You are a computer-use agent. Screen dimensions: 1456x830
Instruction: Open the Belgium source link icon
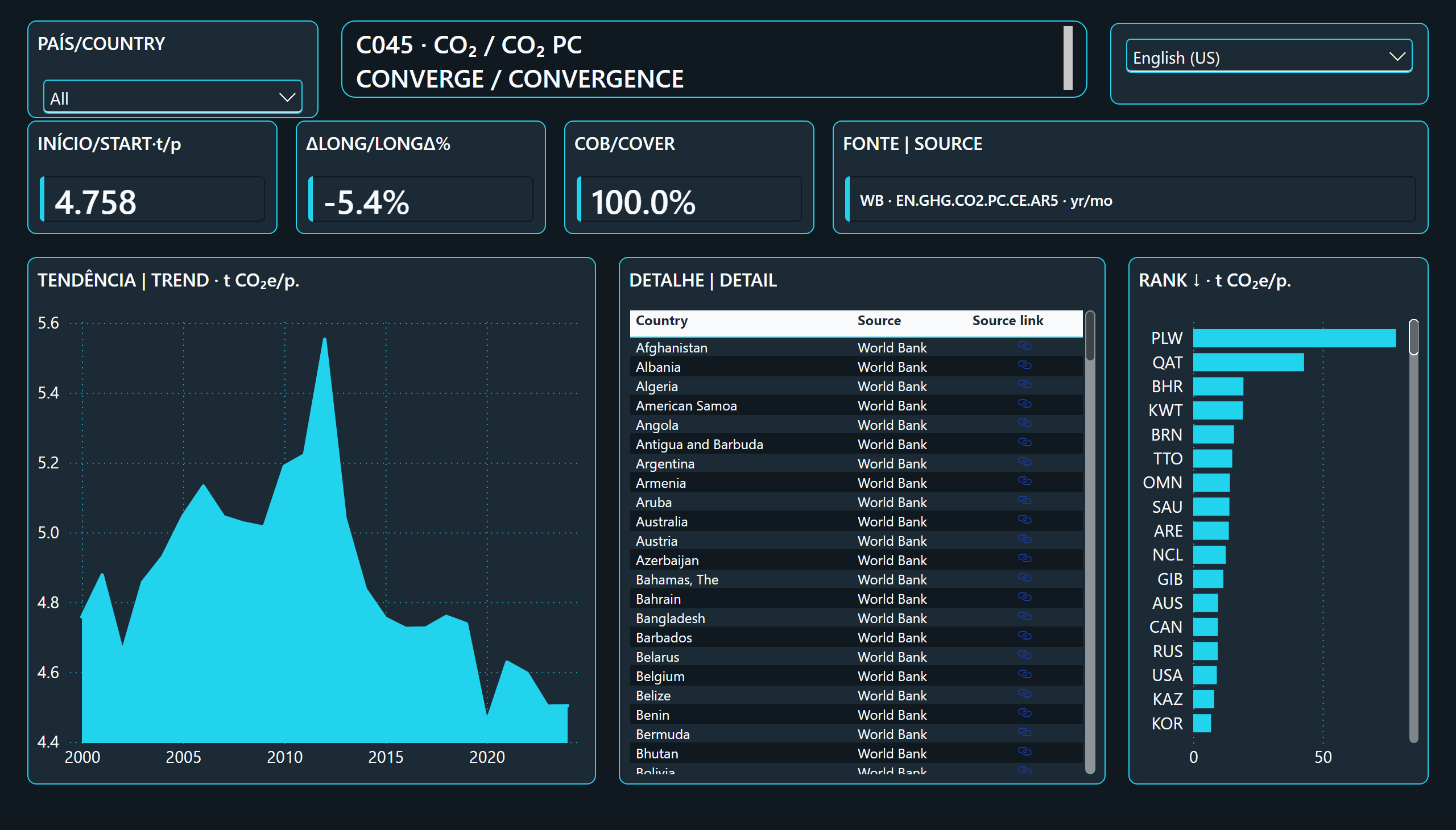point(1024,674)
